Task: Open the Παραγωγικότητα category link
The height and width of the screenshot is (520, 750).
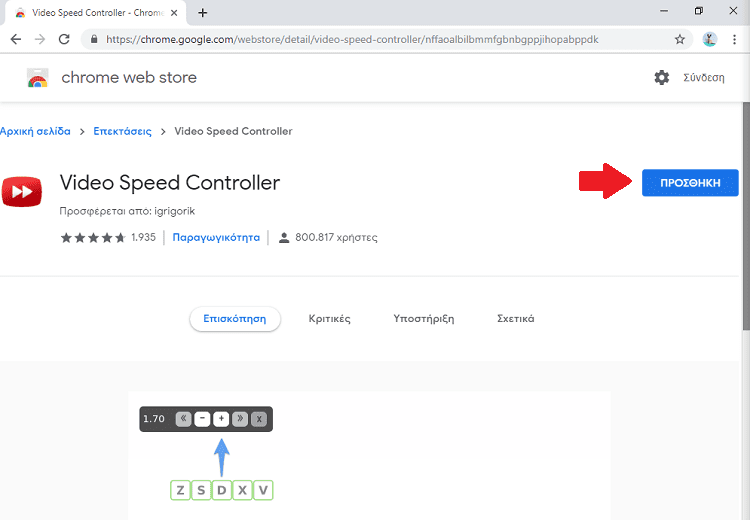Action: [x=216, y=237]
